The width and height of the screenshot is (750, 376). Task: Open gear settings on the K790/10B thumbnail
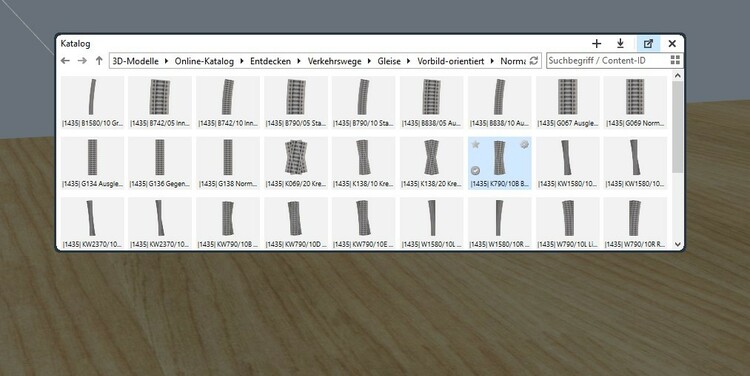[x=524, y=144]
